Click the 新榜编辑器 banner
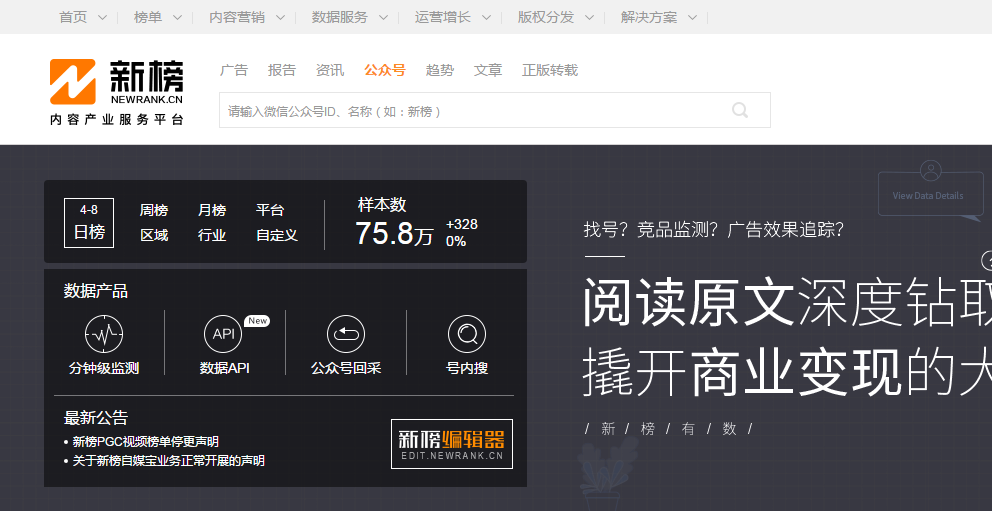The height and width of the screenshot is (511, 992). point(452,444)
